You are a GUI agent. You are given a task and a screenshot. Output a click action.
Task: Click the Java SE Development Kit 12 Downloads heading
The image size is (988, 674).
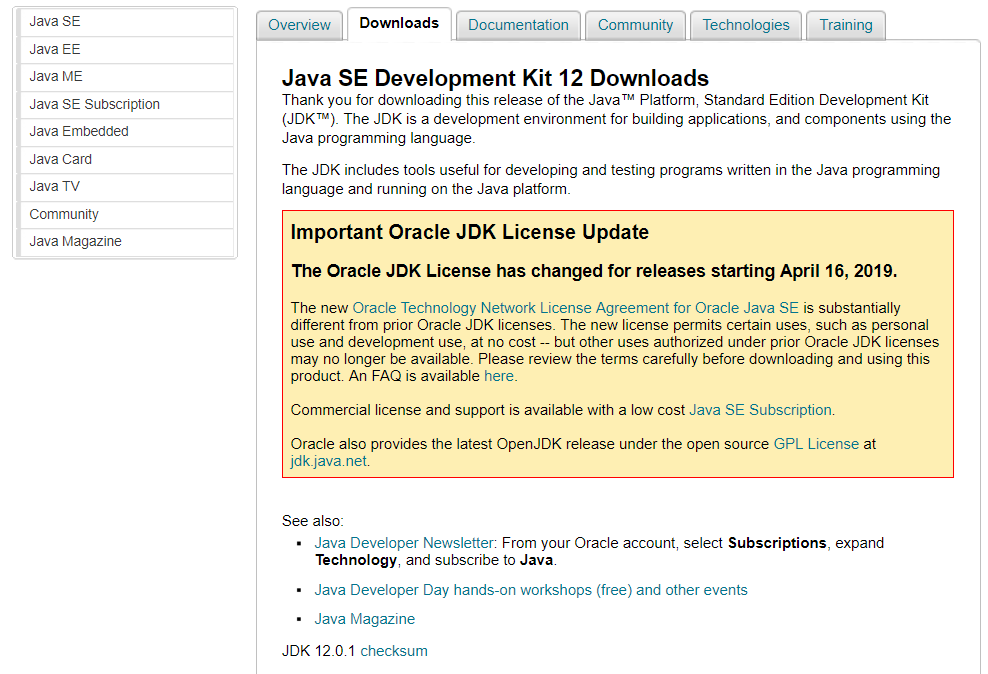tap(495, 78)
